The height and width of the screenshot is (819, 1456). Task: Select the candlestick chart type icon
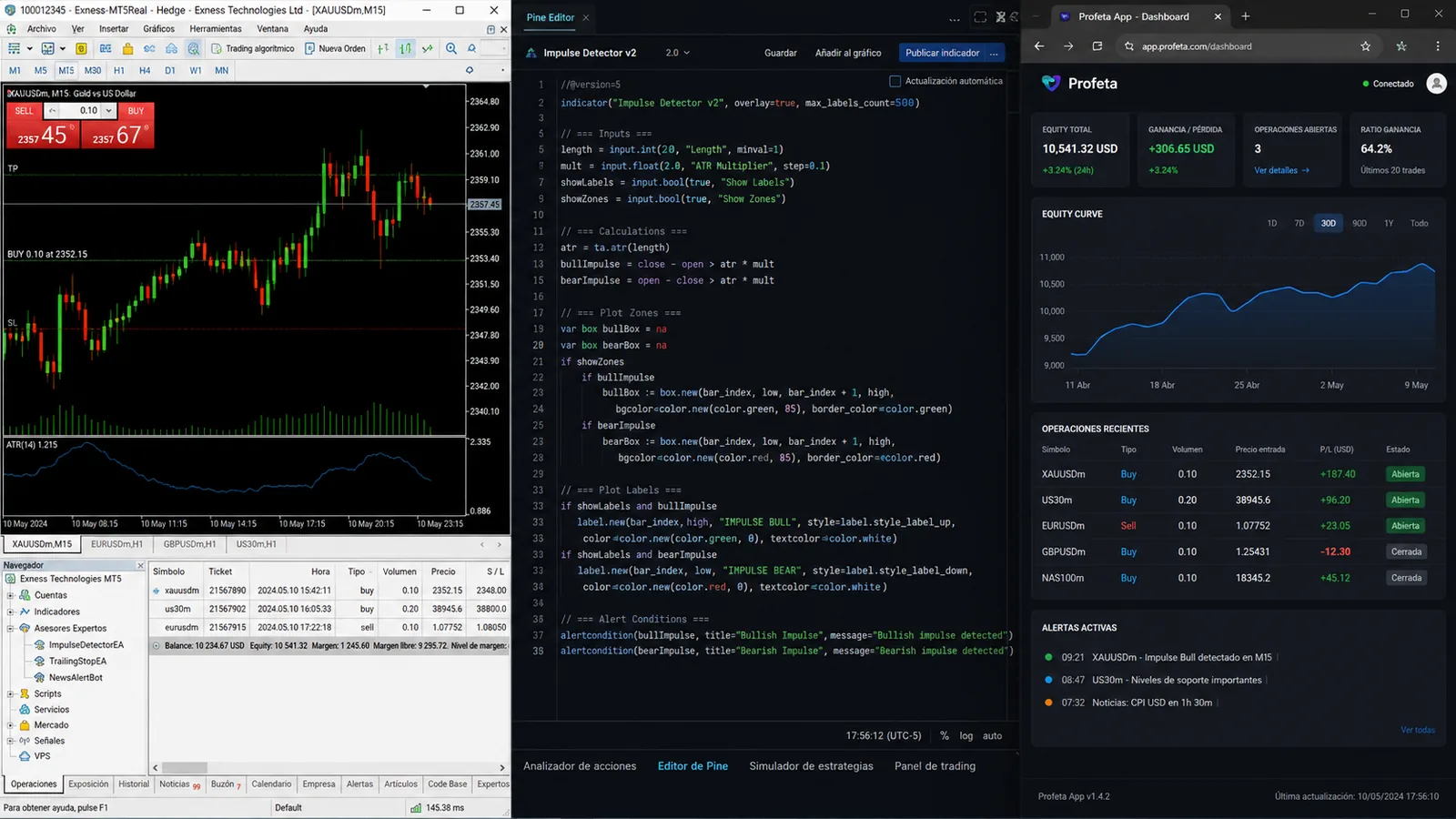coord(406,48)
